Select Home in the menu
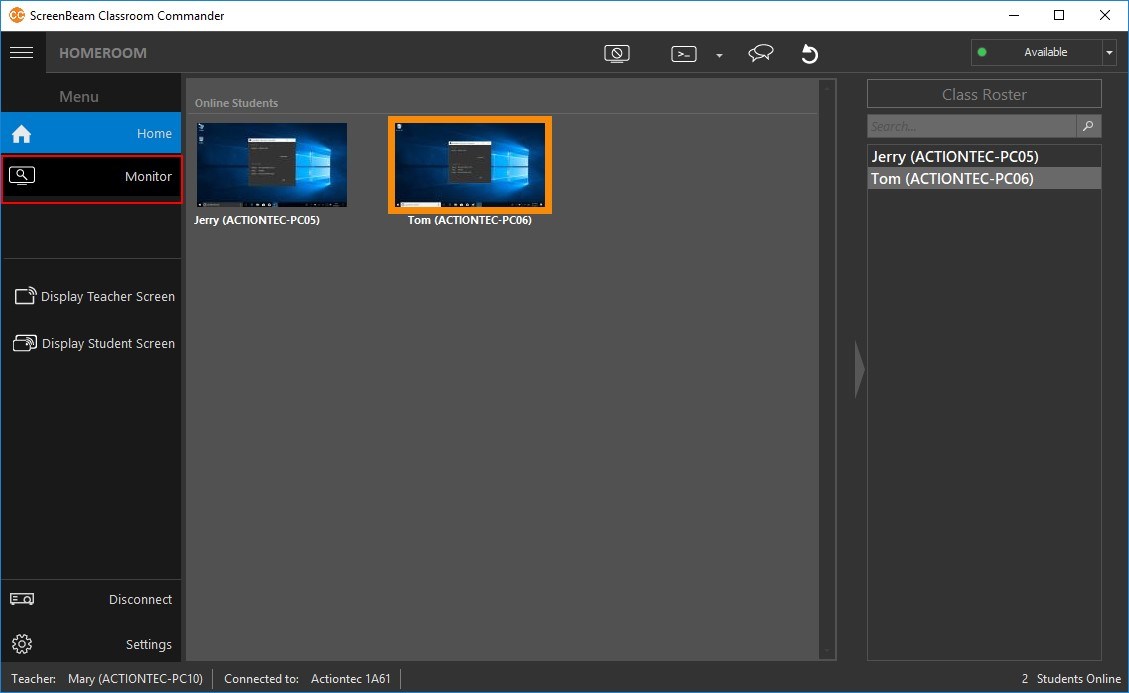This screenshot has width=1129, height=693. tap(91, 133)
